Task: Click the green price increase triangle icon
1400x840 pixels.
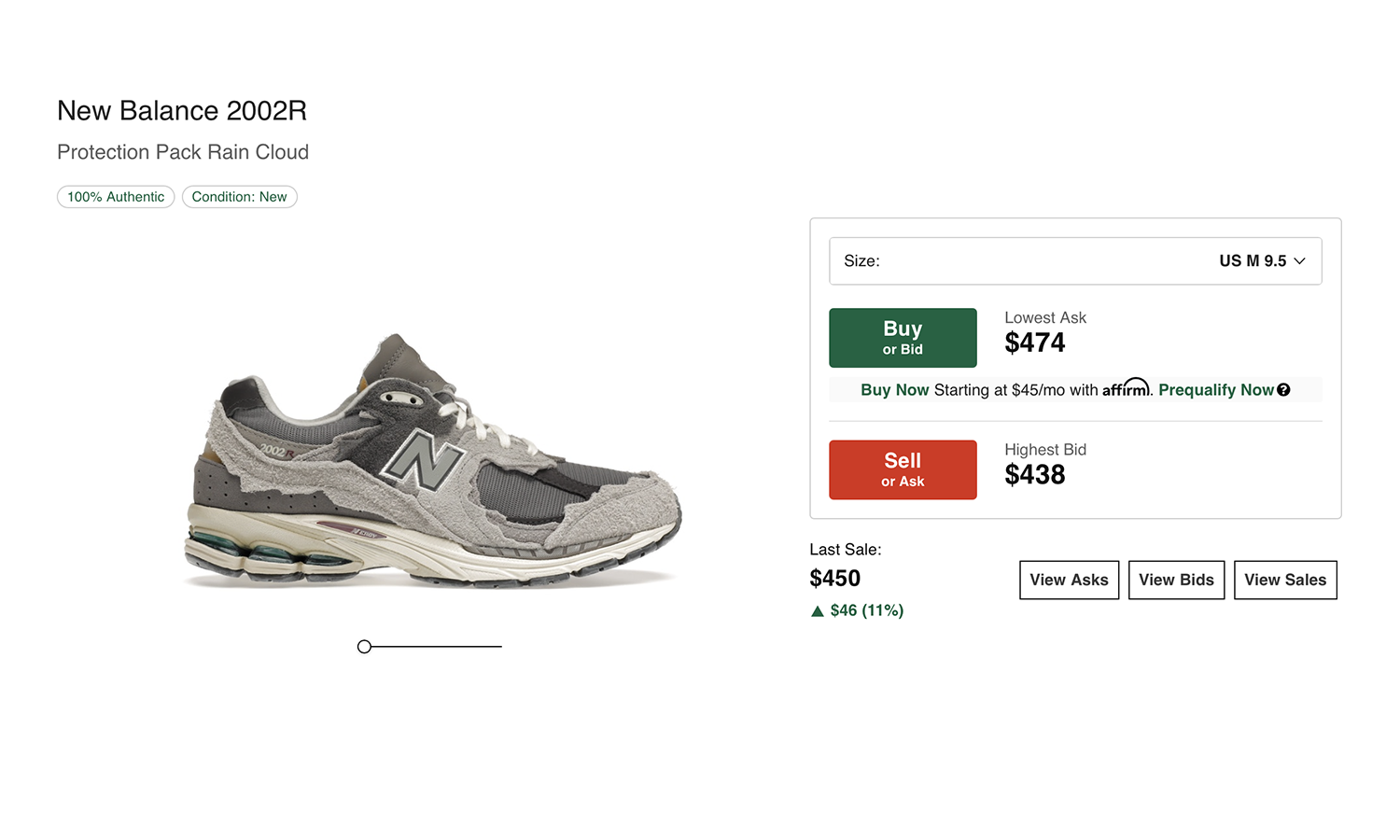Action: coord(818,611)
